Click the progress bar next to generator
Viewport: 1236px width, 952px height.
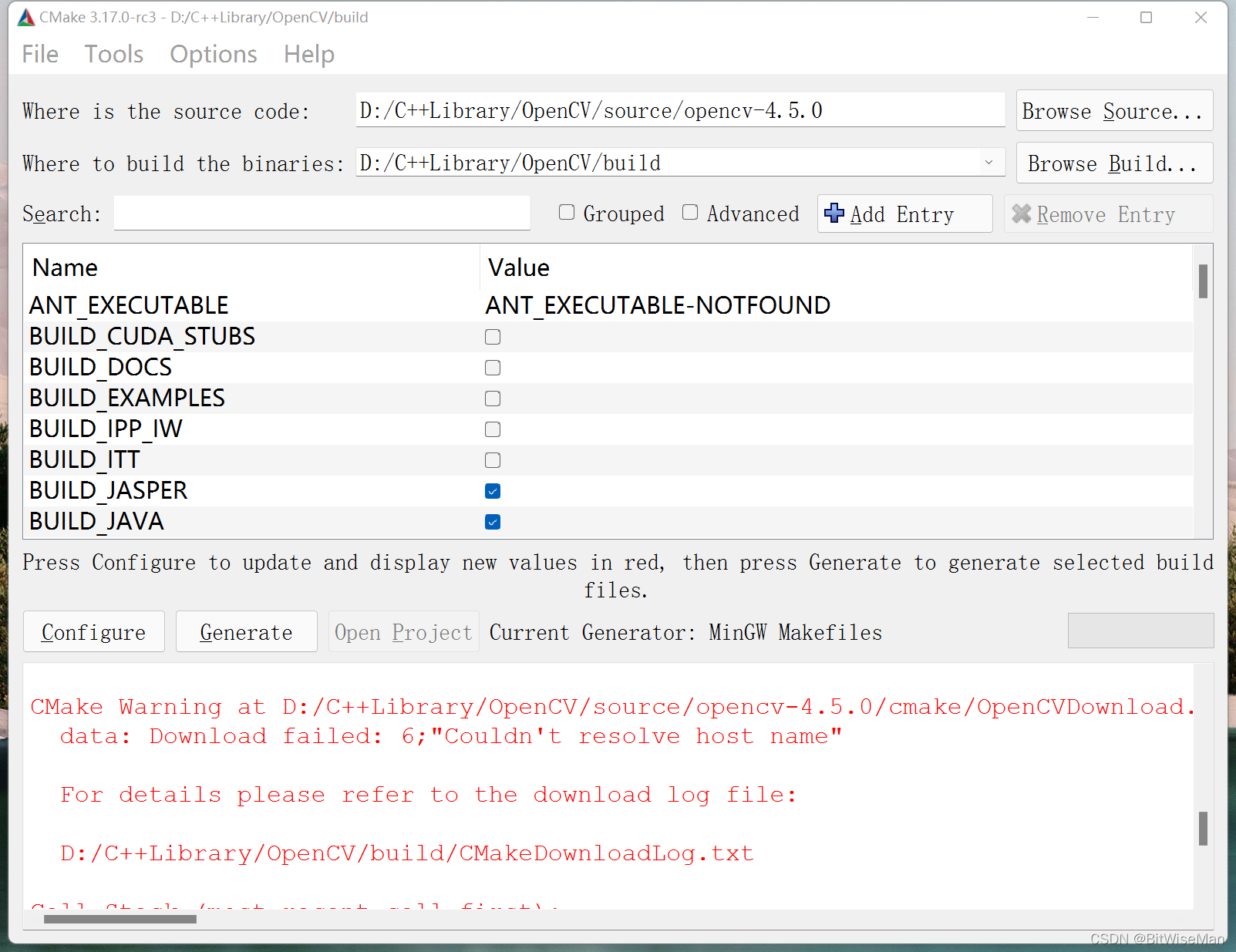click(x=1140, y=631)
